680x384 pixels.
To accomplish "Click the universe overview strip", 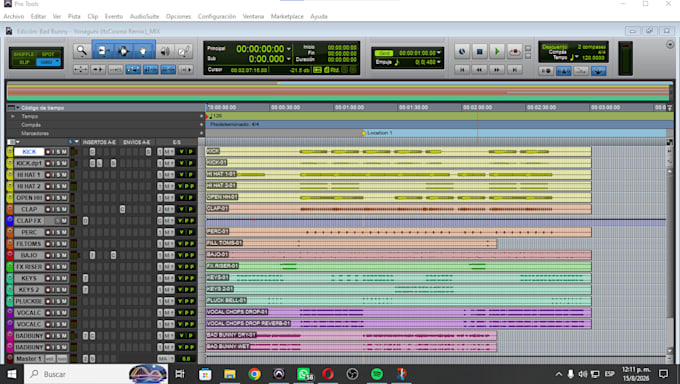I will click(338, 91).
